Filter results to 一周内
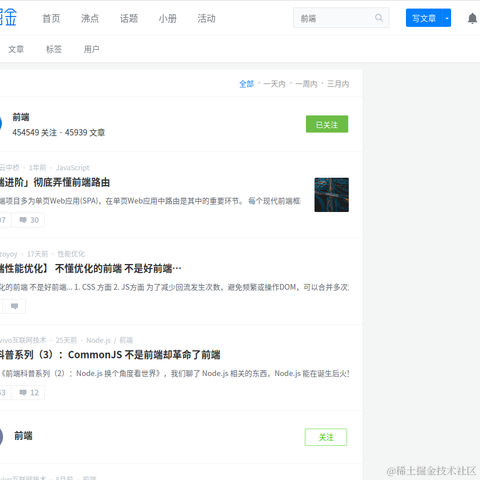The width and height of the screenshot is (480, 480). (306, 84)
